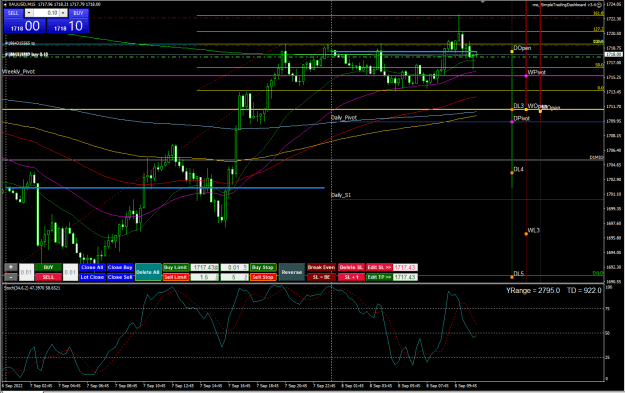Screen dimensions: 625x393
Task: Click the Close Sell button
Action: pyautogui.click(x=120, y=277)
